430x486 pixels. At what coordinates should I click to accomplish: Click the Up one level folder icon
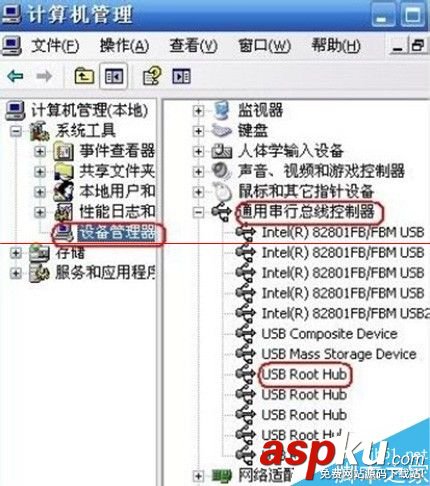[84, 76]
